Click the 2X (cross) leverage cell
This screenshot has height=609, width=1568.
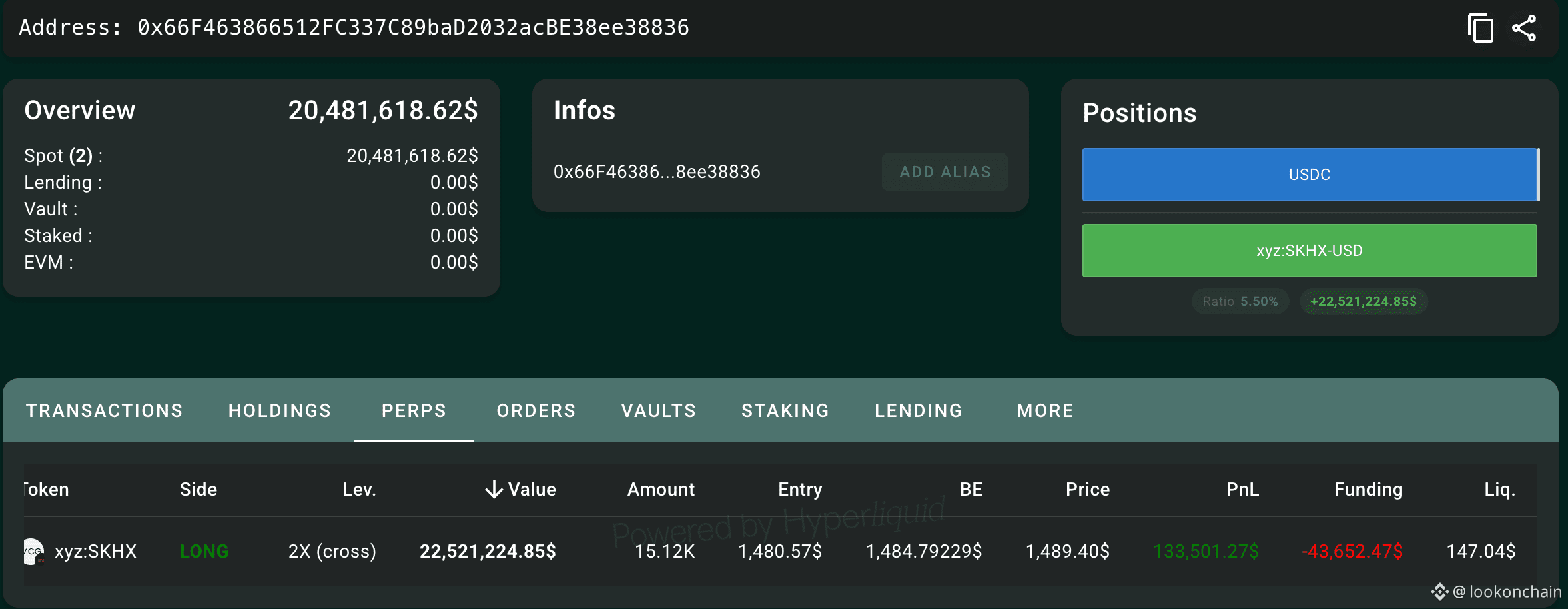click(x=332, y=552)
